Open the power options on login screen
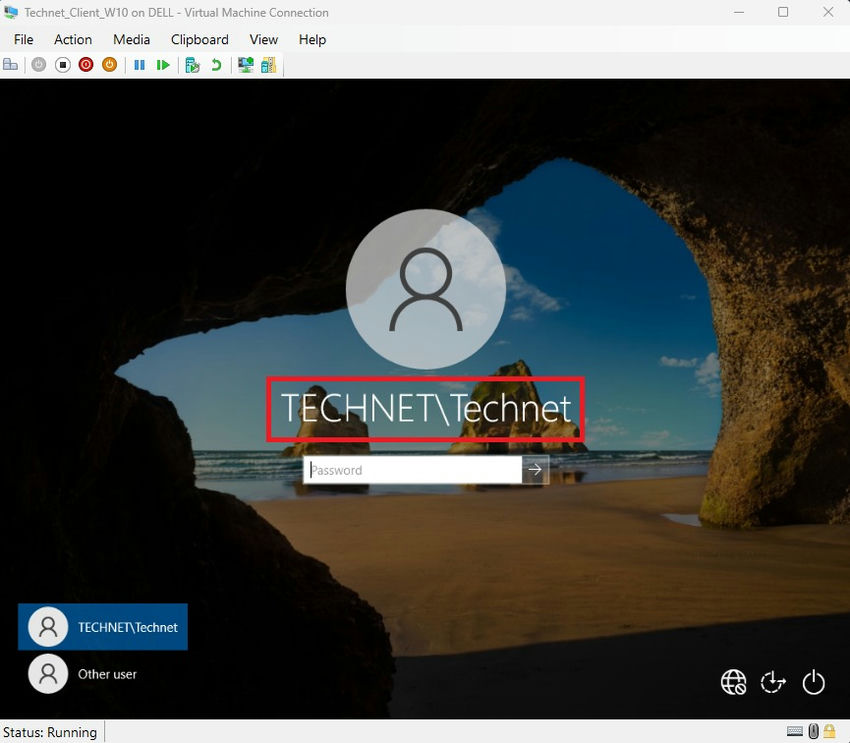Viewport: 850px width, 743px height. 814,682
